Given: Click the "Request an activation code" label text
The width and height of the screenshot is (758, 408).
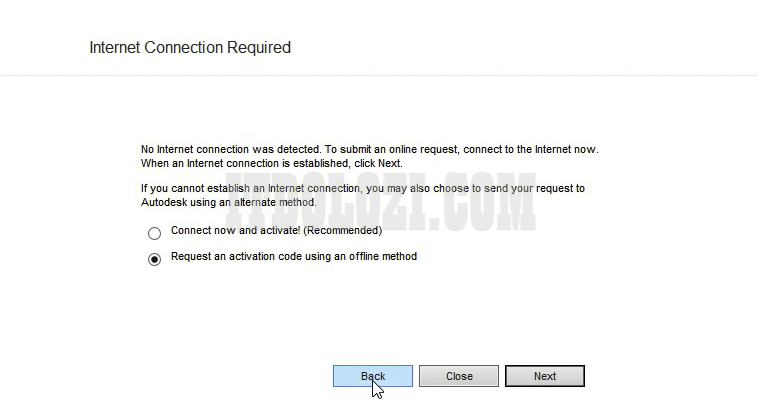Looking at the screenshot, I should [260, 257].
